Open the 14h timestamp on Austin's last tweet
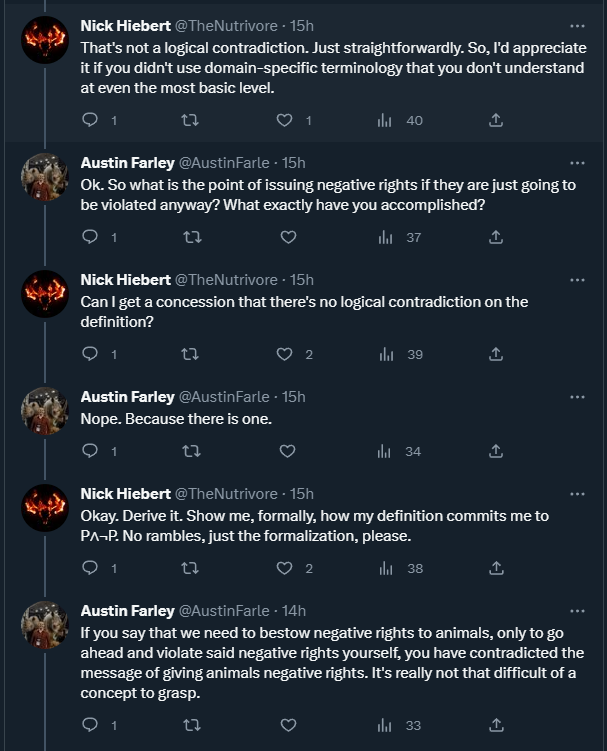This screenshot has height=751, width=607. tap(294, 611)
